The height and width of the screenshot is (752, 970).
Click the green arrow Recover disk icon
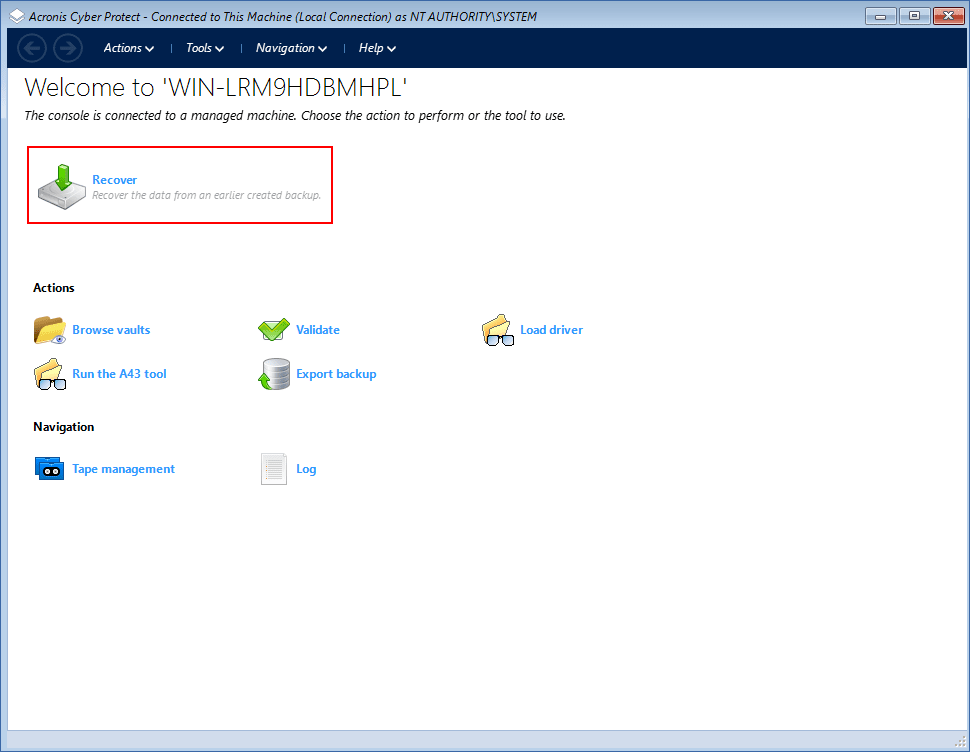[x=62, y=186]
